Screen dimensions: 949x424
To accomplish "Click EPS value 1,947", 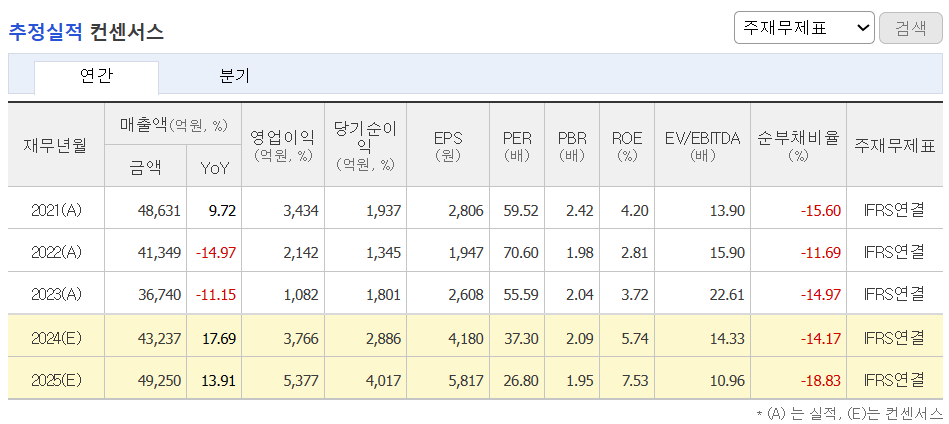I will tap(466, 252).
